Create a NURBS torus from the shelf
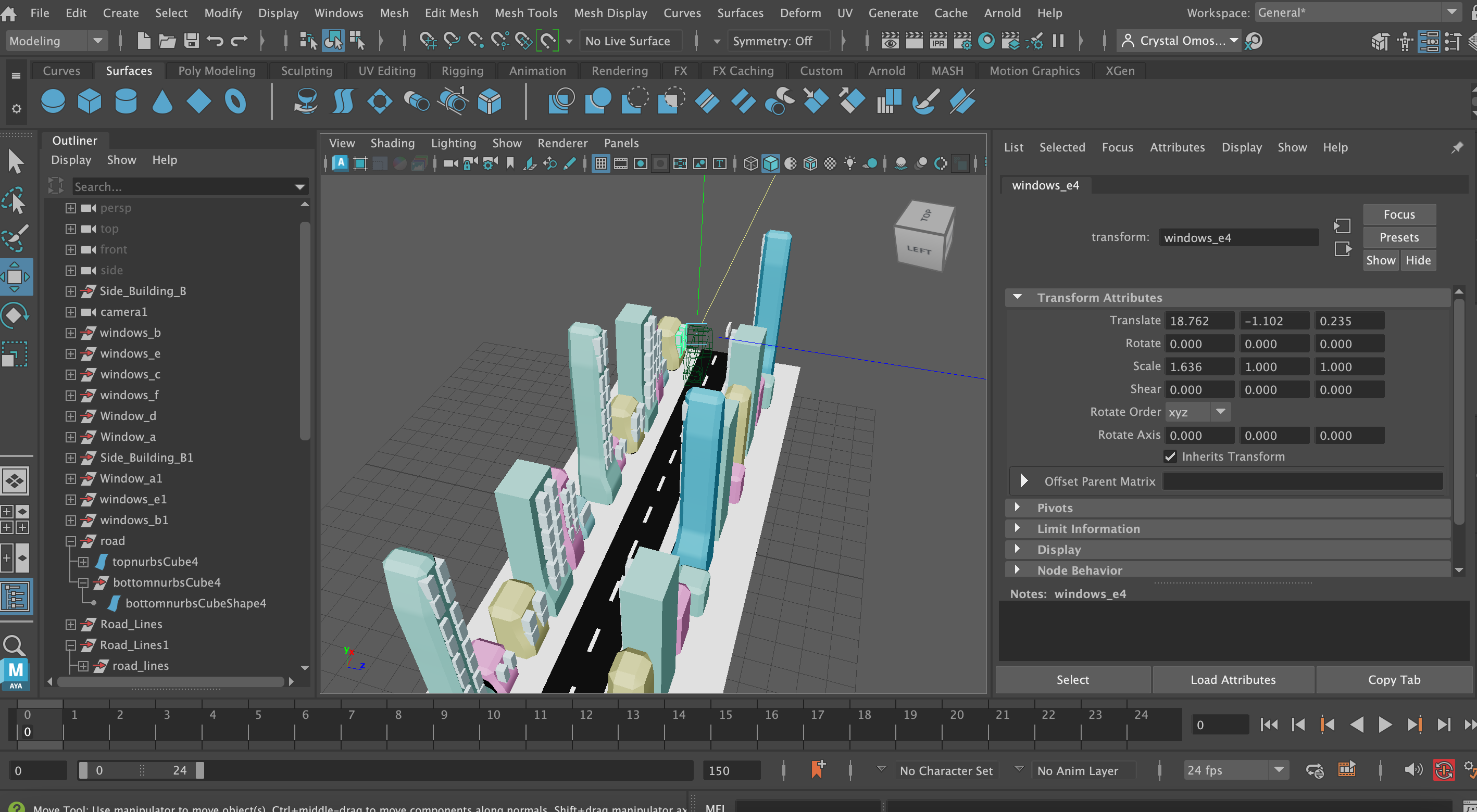Viewport: 1477px width, 812px height. pyautogui.click(x=235, y=102)
